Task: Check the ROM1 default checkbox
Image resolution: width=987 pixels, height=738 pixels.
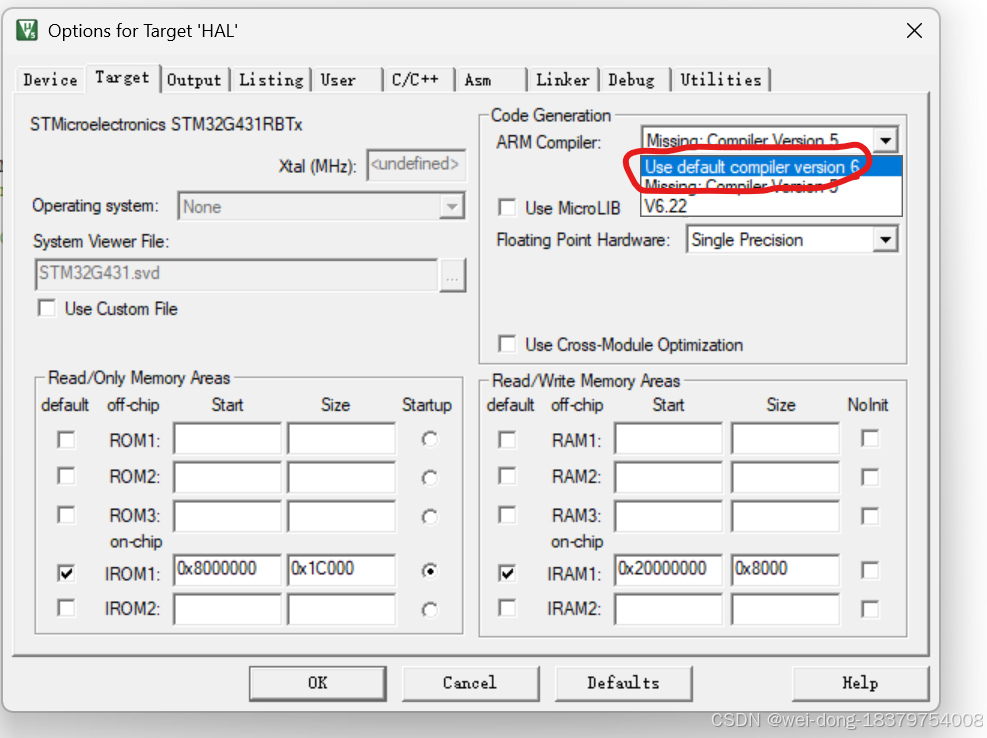Action: 66,439
